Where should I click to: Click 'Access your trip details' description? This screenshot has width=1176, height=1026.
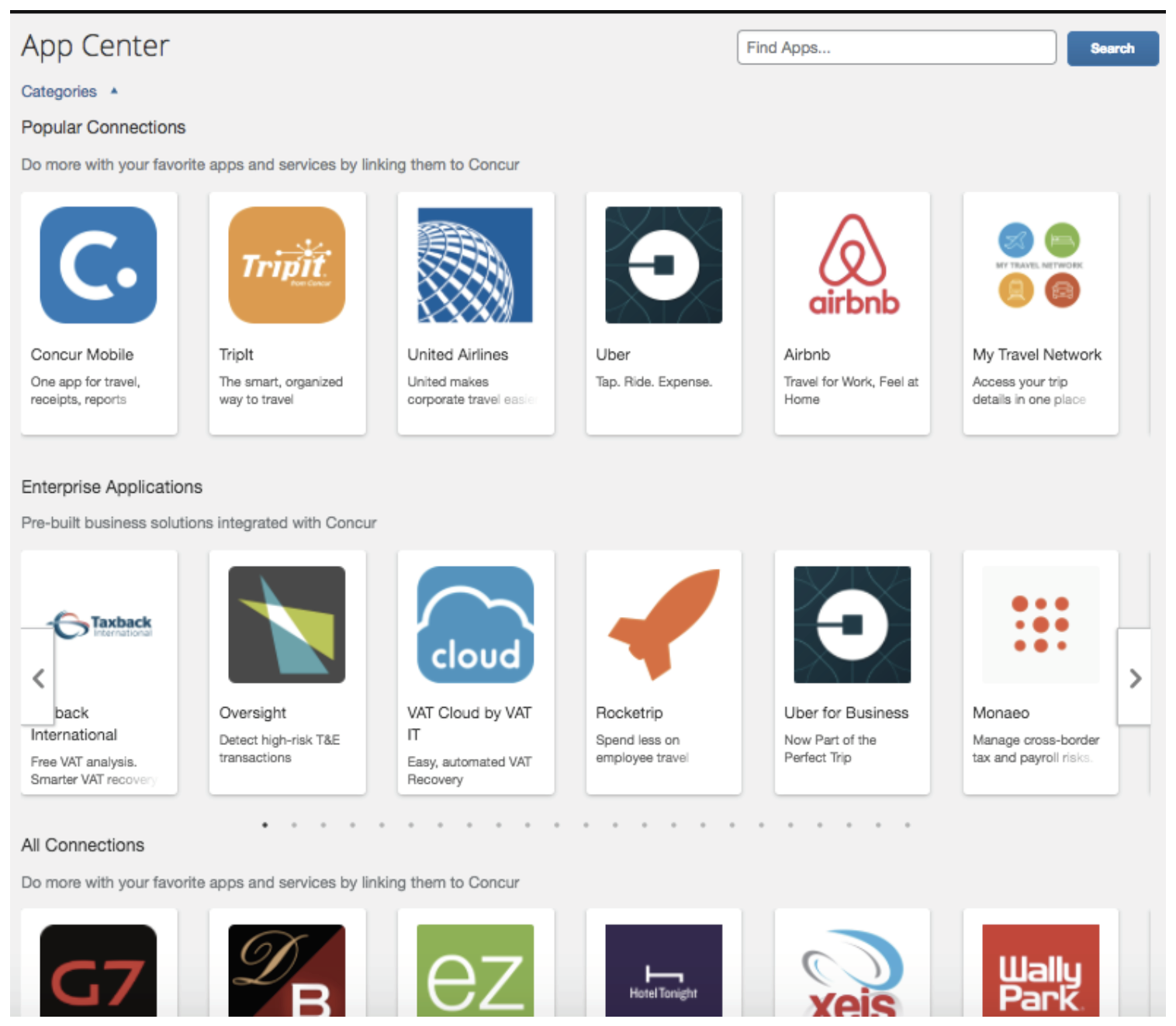pos(1029,390)
